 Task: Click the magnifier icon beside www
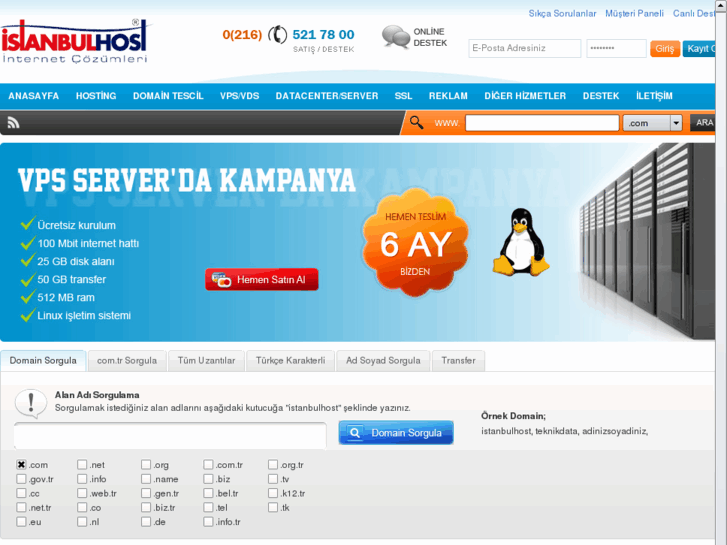(x=416, y=122)
